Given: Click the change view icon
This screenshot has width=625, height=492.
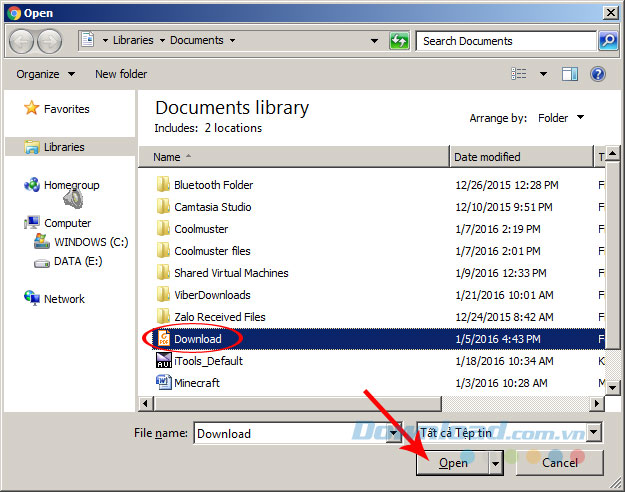Looking at the screenshot, I should click(x=519, y=74).
